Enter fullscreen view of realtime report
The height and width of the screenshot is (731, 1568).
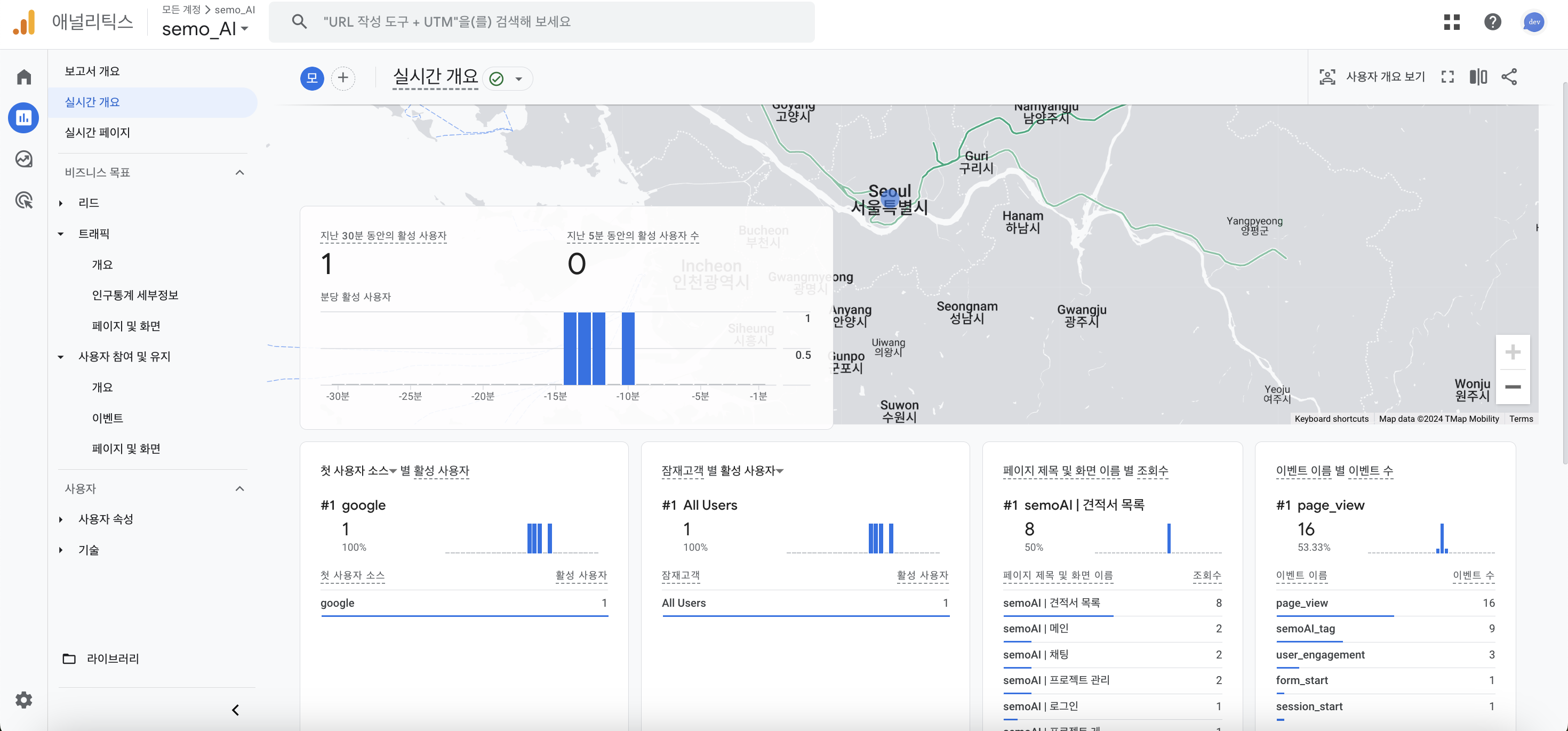[1447, 77]
